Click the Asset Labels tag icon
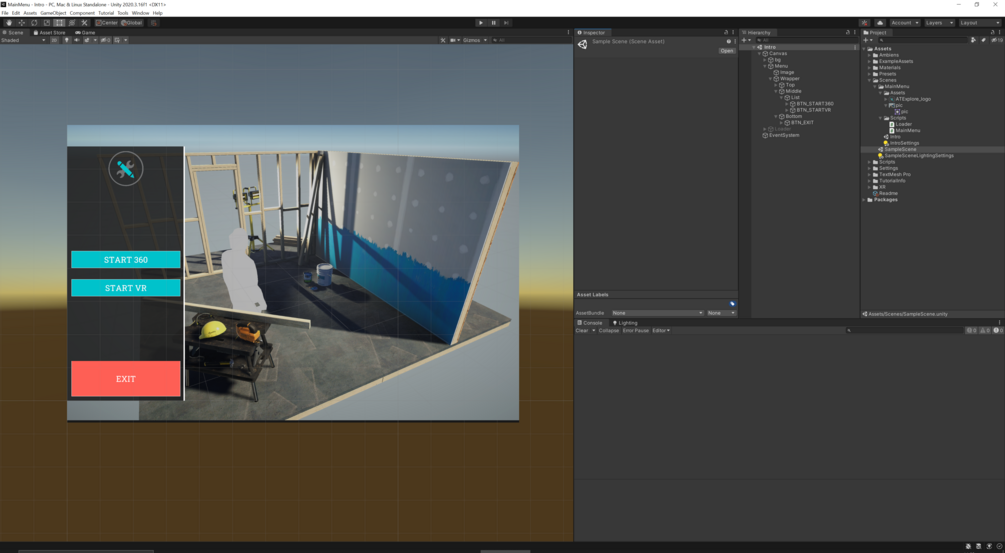The width and height of the screenshot is (1005, 553). point(732,304)
